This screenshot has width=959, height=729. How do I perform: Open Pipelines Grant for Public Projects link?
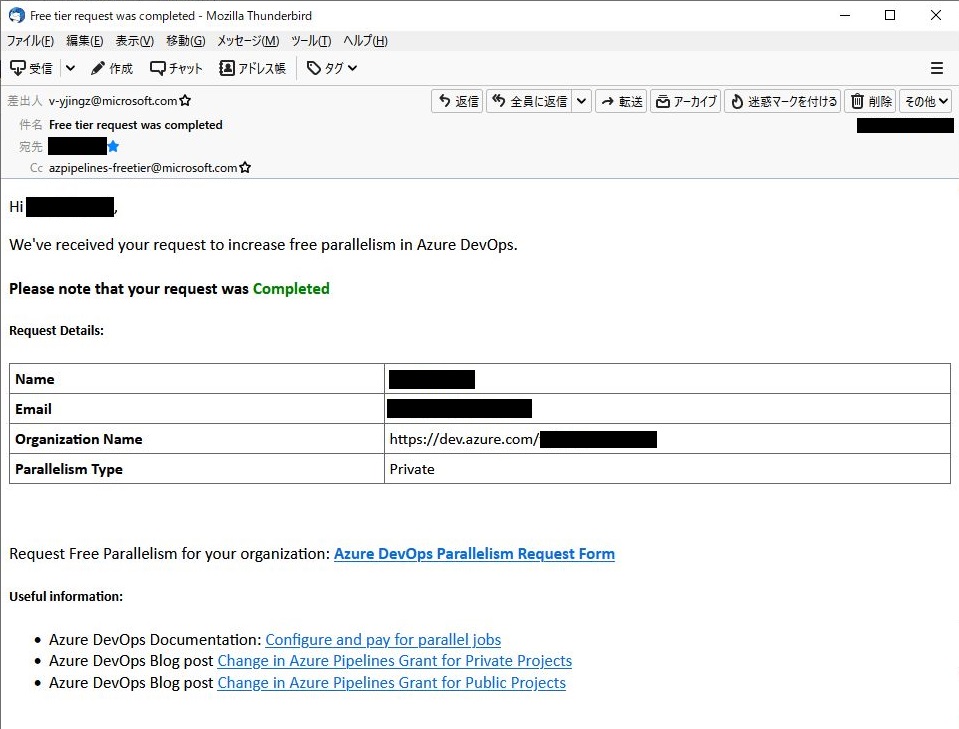391,683
